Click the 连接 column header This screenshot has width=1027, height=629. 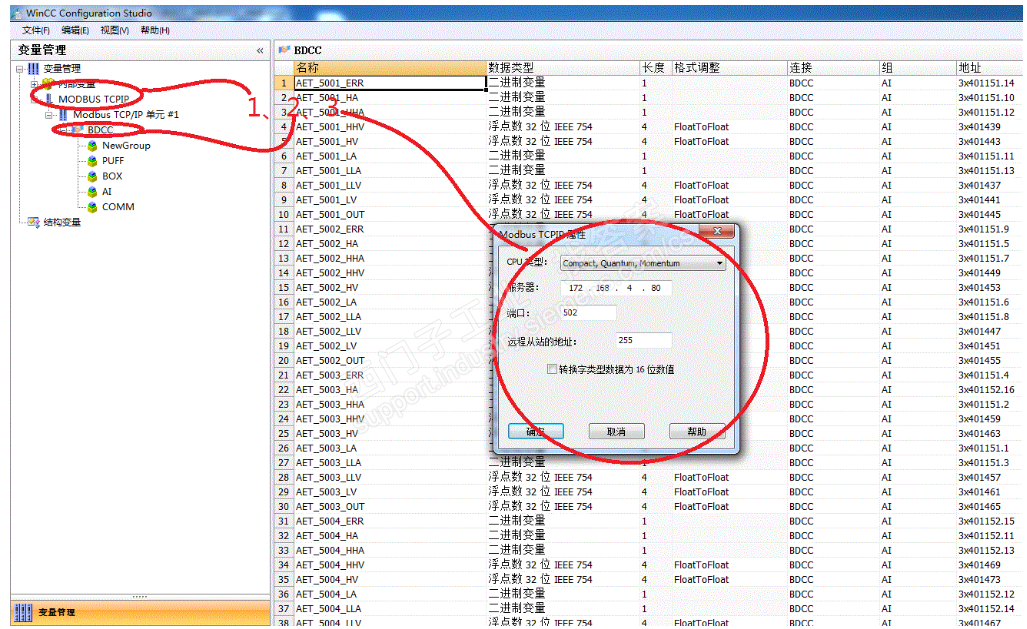click(x=832, y=67)
